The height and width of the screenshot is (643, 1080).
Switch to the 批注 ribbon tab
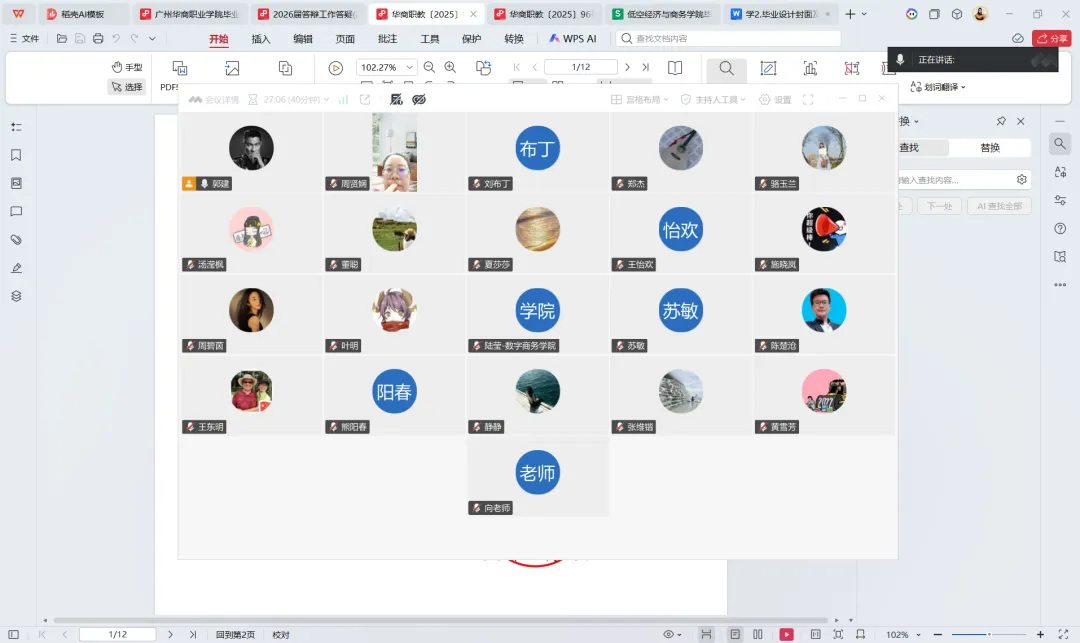(388, 39)
